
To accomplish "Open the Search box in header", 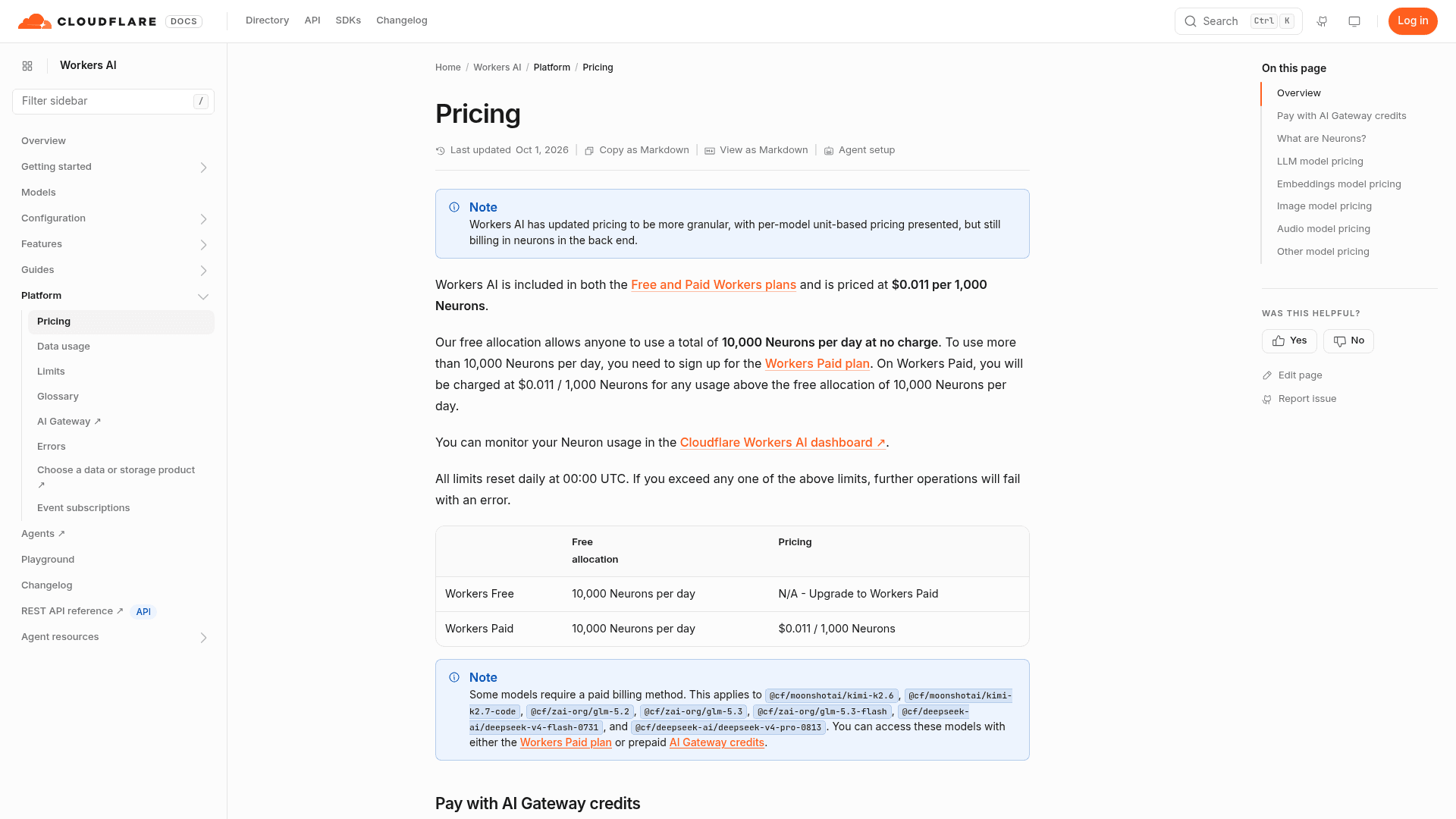I will click(x=1238, y=21).
